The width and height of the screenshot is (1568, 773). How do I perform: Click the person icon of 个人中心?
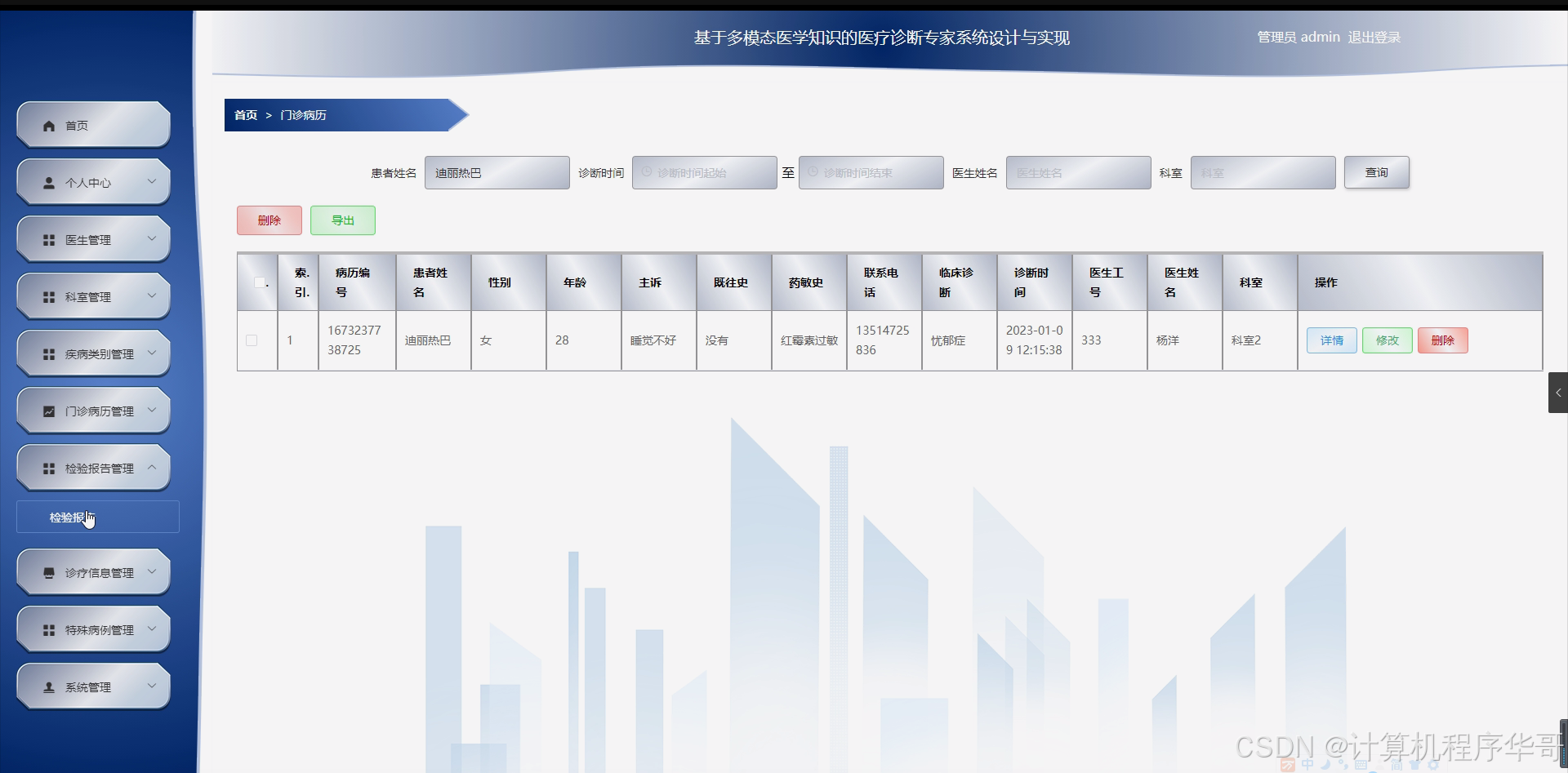click(x=49, y=183)
